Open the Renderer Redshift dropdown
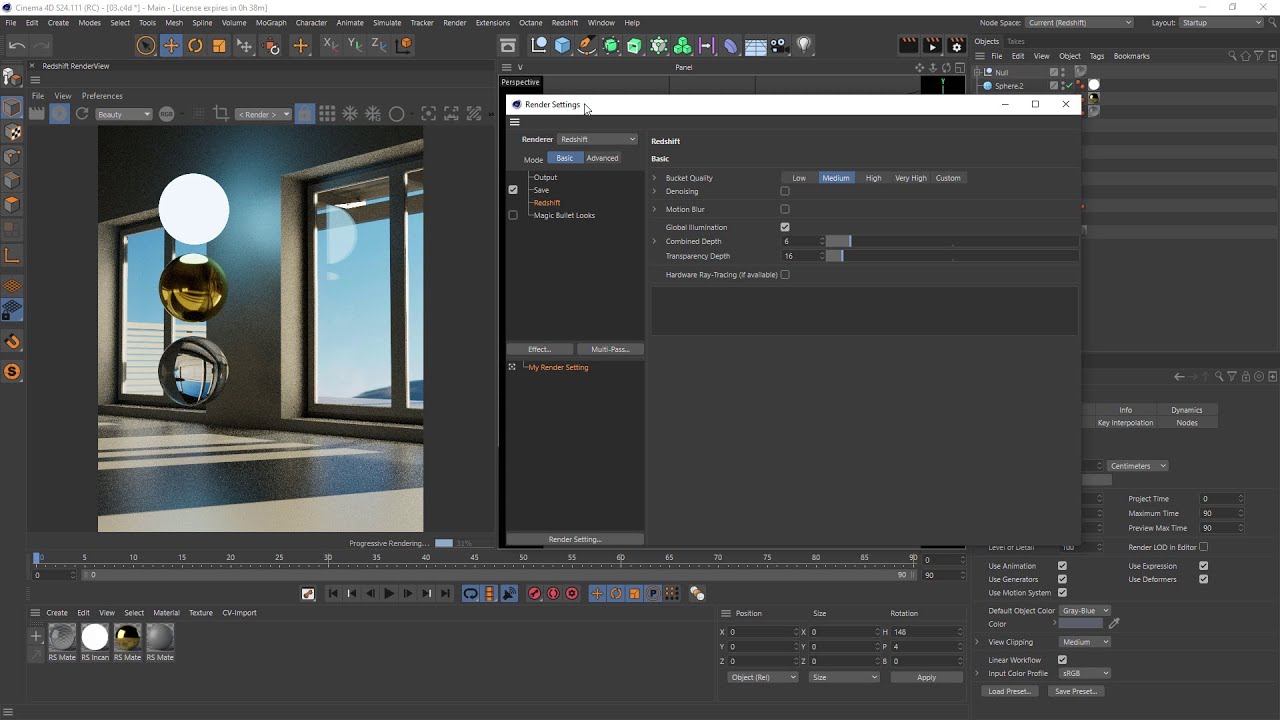This screenshot has width=1280, height=720. point(597,139)
